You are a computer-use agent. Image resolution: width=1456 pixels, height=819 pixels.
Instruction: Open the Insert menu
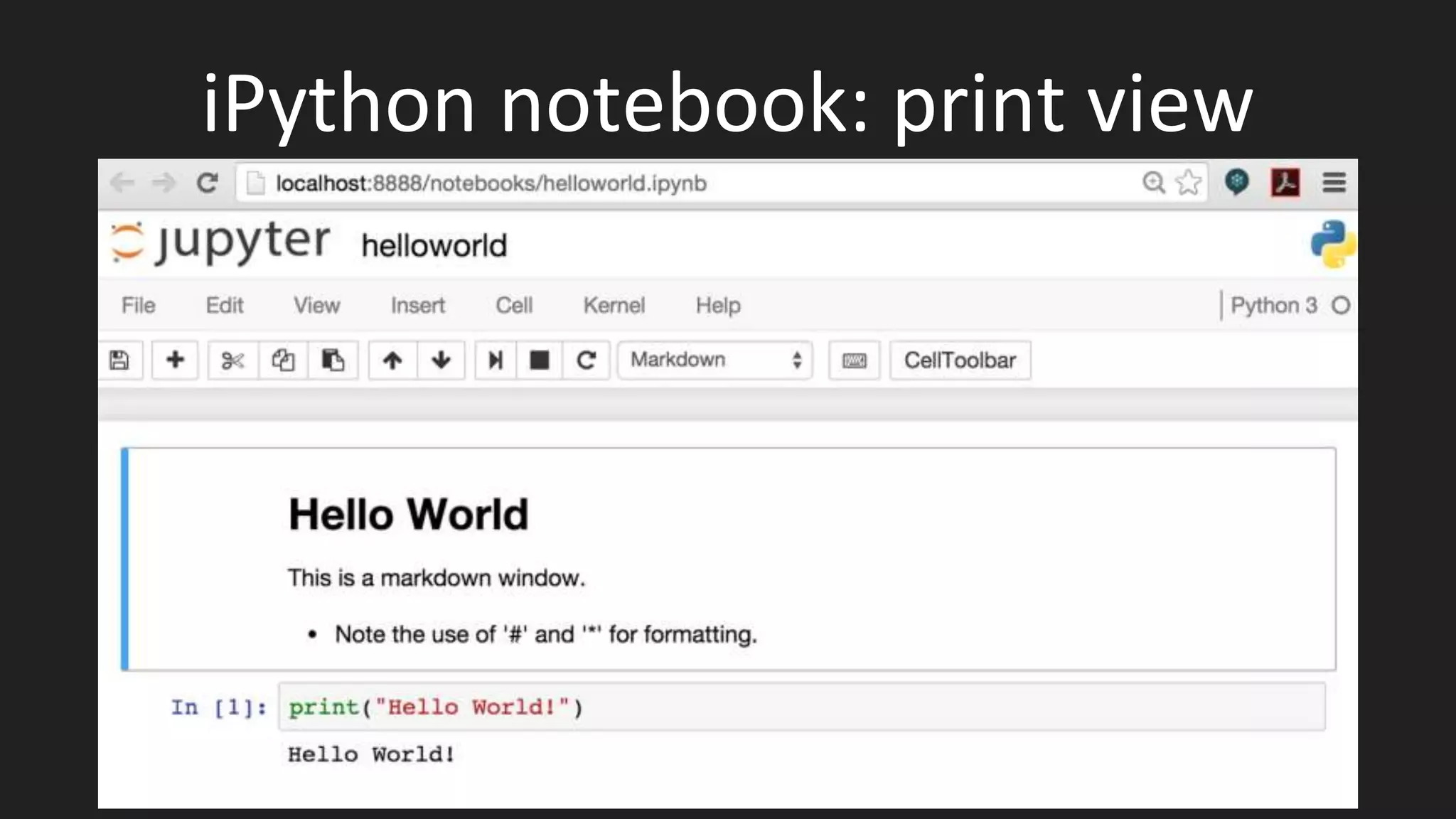418,306
